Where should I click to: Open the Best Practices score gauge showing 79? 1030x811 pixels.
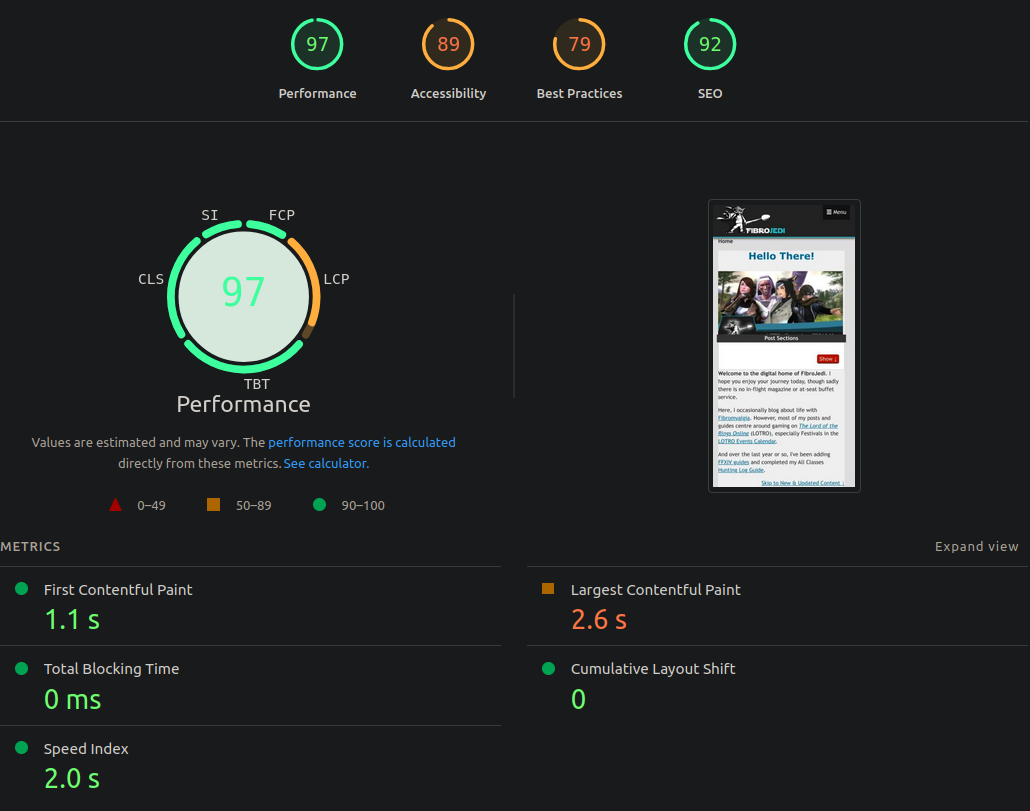coord(579,44)
